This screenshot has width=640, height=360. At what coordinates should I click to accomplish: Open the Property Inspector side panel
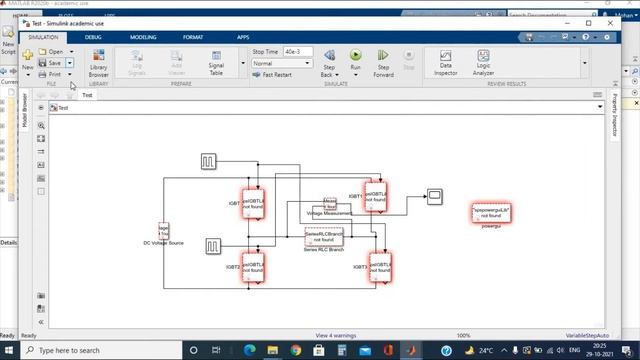click(x=615, y=115)
